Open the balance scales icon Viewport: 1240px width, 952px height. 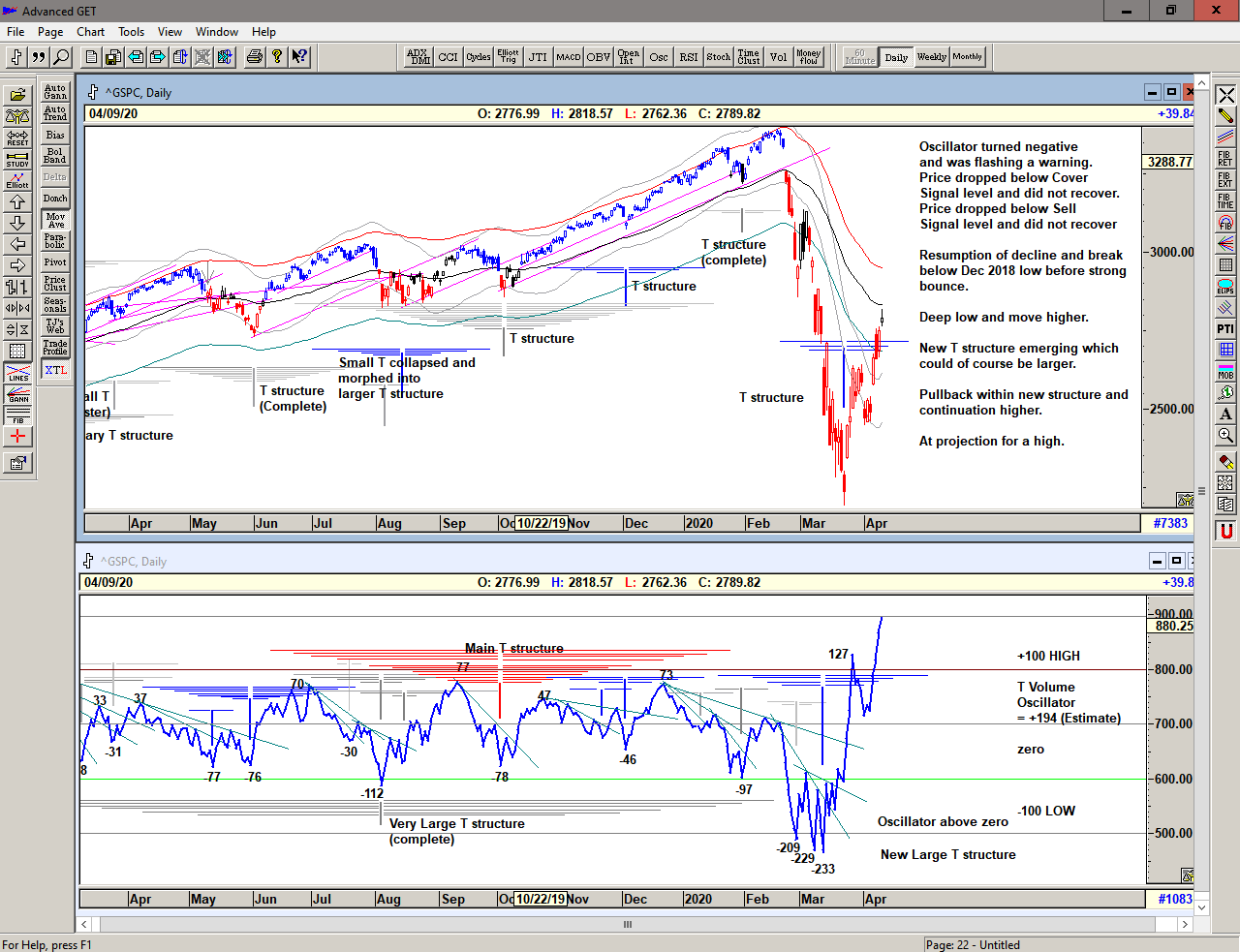click(x=17, y=116)
